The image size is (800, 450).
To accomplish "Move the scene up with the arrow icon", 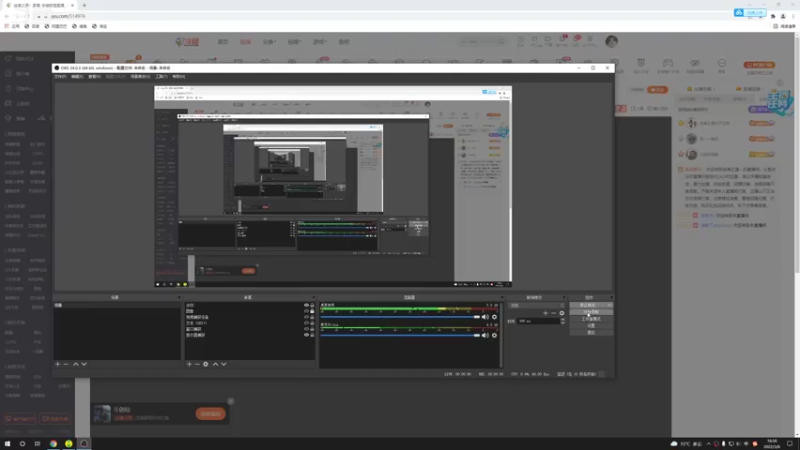I will (76, 364).
